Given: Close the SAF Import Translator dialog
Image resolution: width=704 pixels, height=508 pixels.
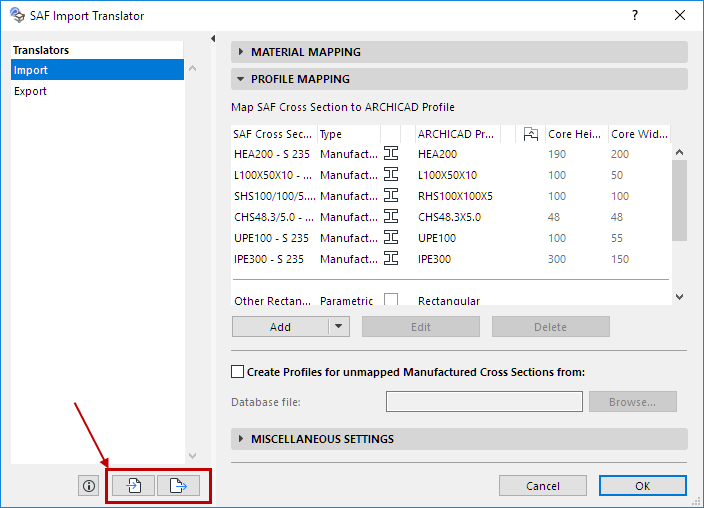Looking at the screenshot, I should pyautogui.click(x=680, y=15).
